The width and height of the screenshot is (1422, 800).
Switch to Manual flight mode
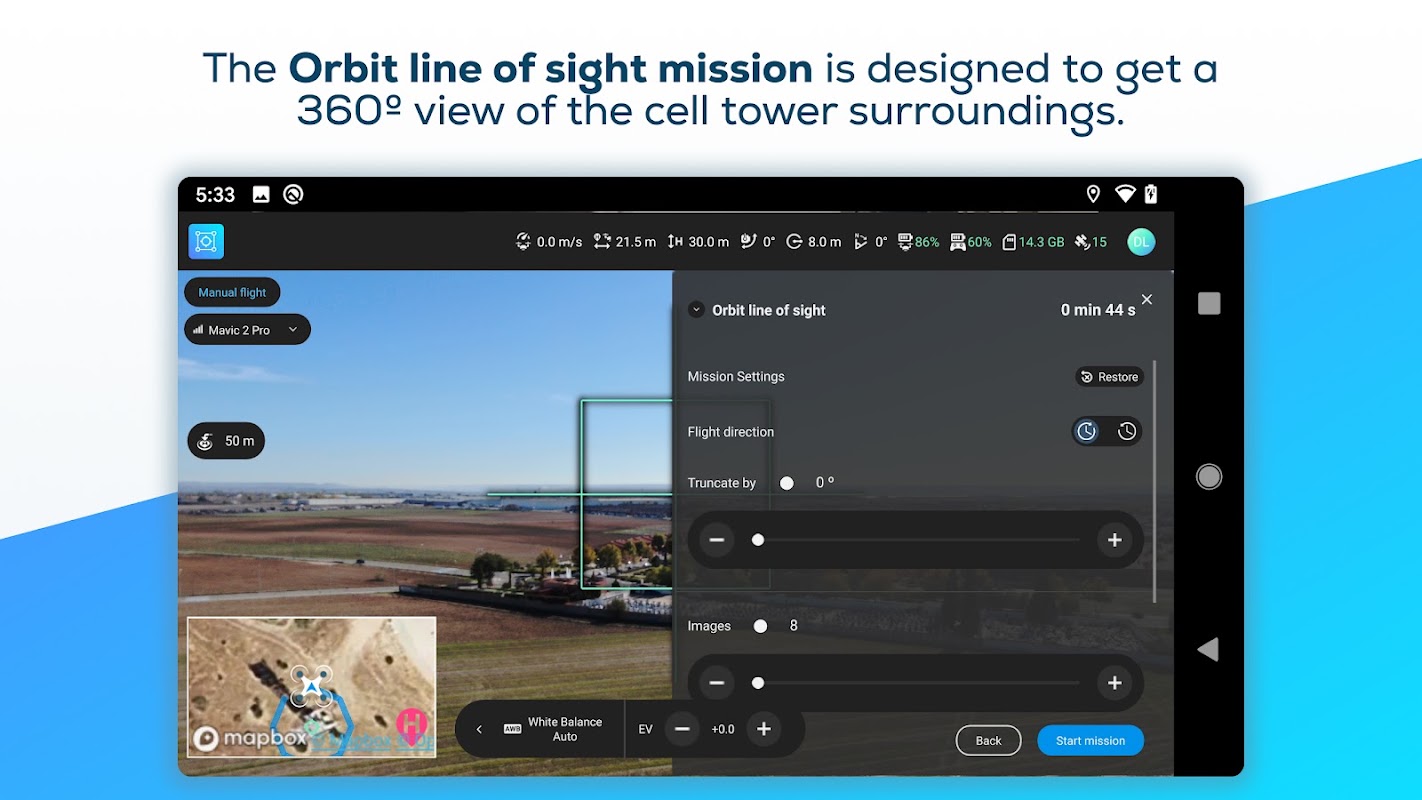[x=232, y=292]
